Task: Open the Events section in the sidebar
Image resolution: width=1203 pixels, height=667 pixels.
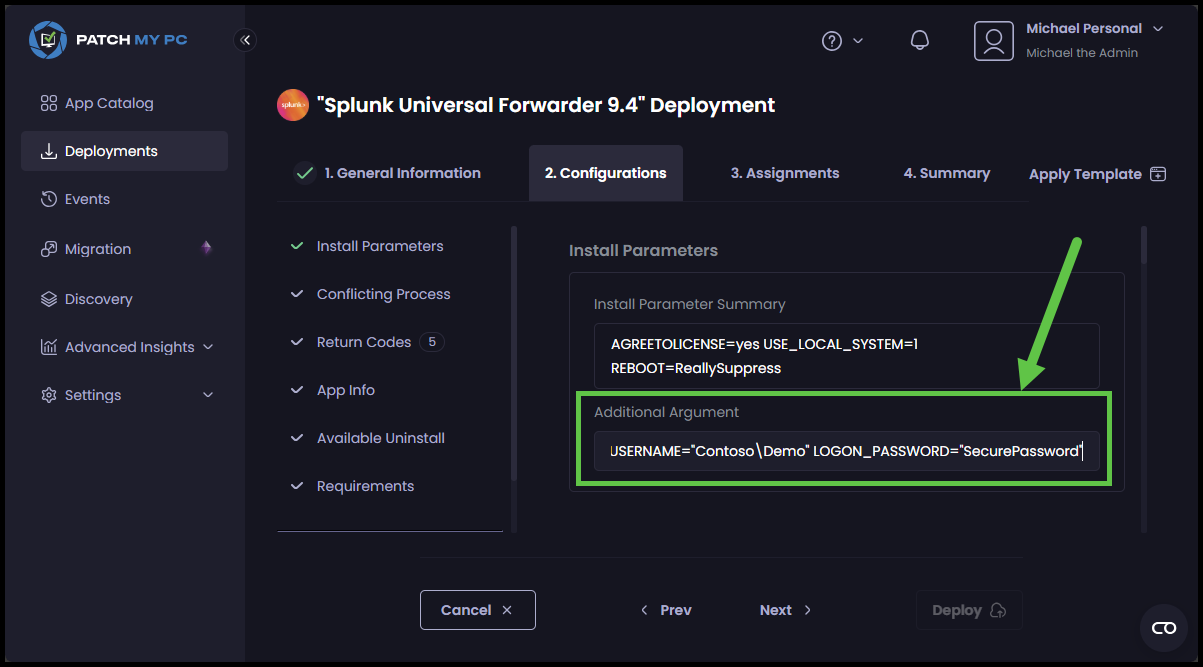Action: [x=88, y=198]
